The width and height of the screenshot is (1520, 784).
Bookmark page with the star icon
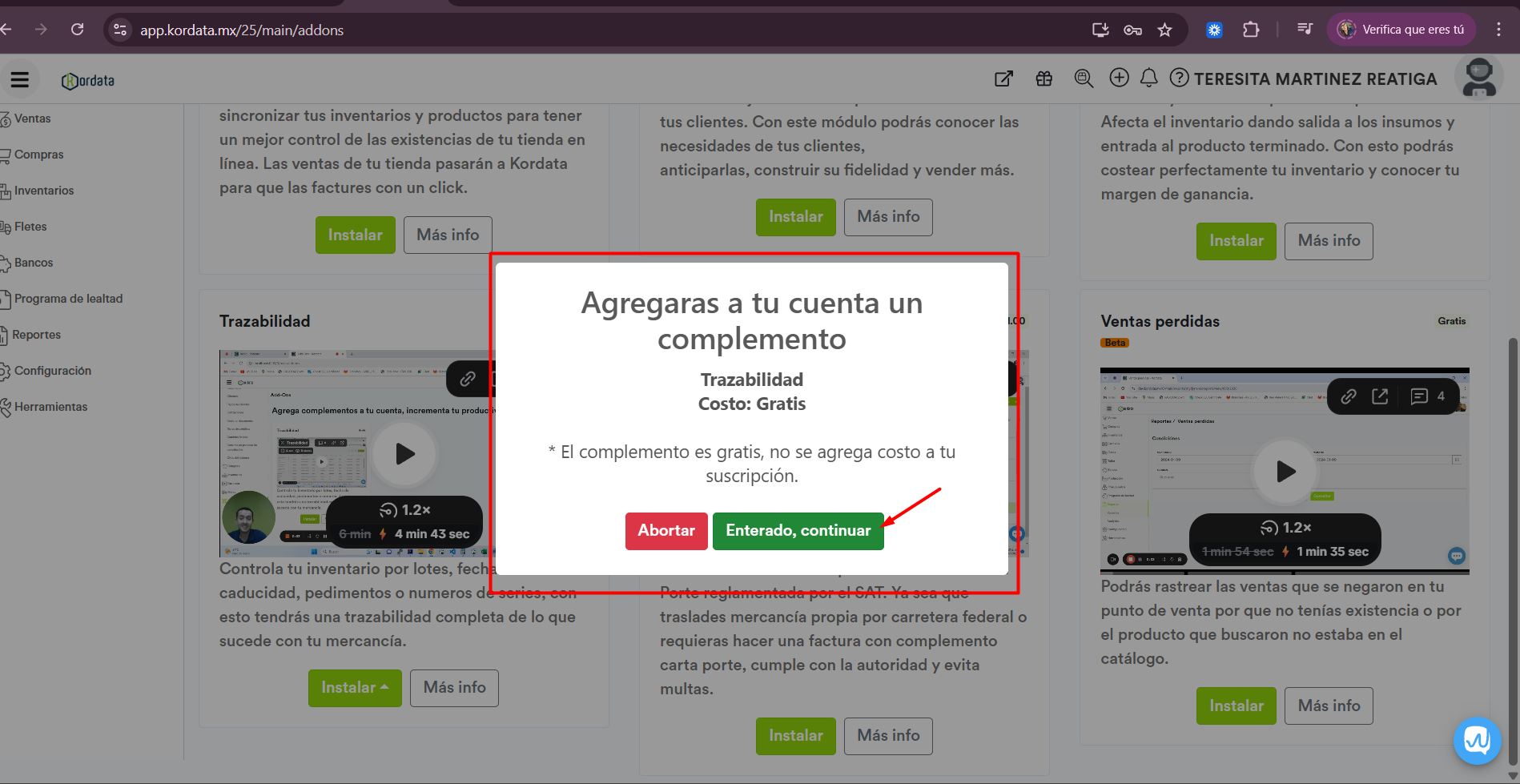[x=1164, y=30]
